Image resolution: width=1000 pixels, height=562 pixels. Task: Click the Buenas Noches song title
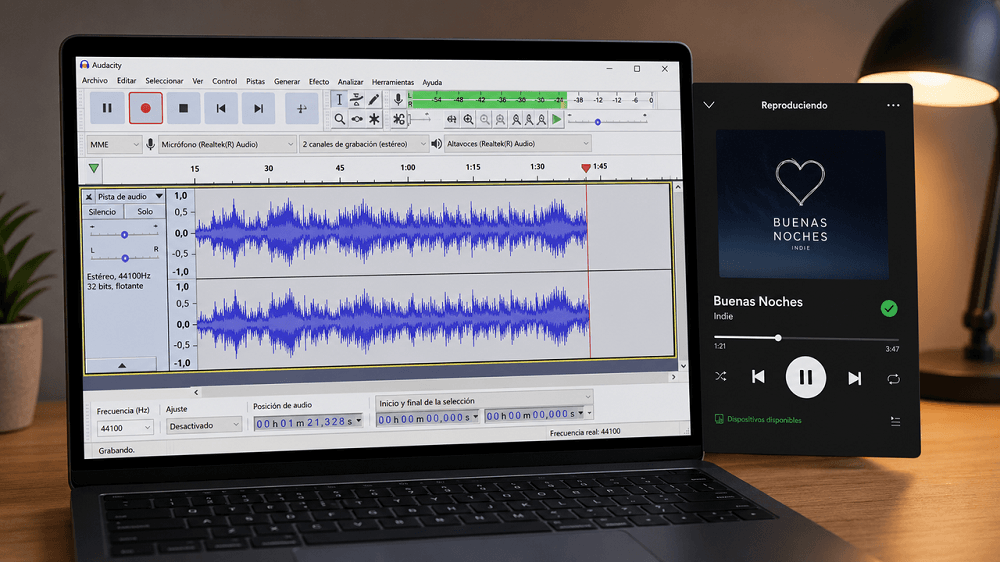758,301
